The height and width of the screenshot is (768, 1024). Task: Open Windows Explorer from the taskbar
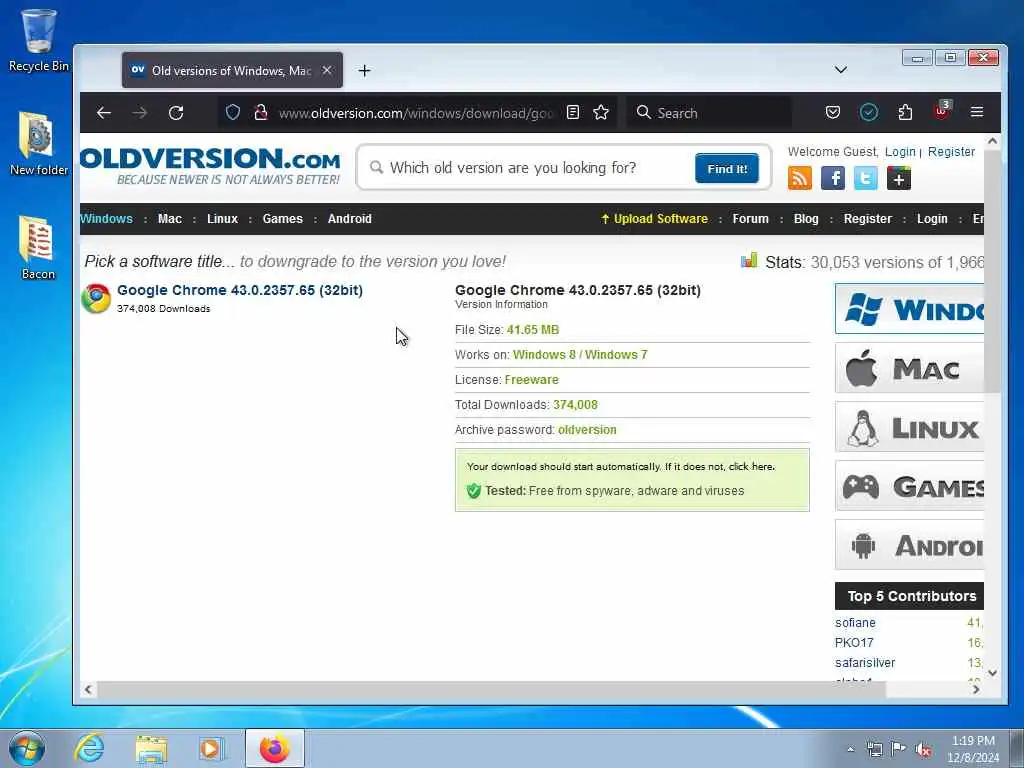coord(152,748)
